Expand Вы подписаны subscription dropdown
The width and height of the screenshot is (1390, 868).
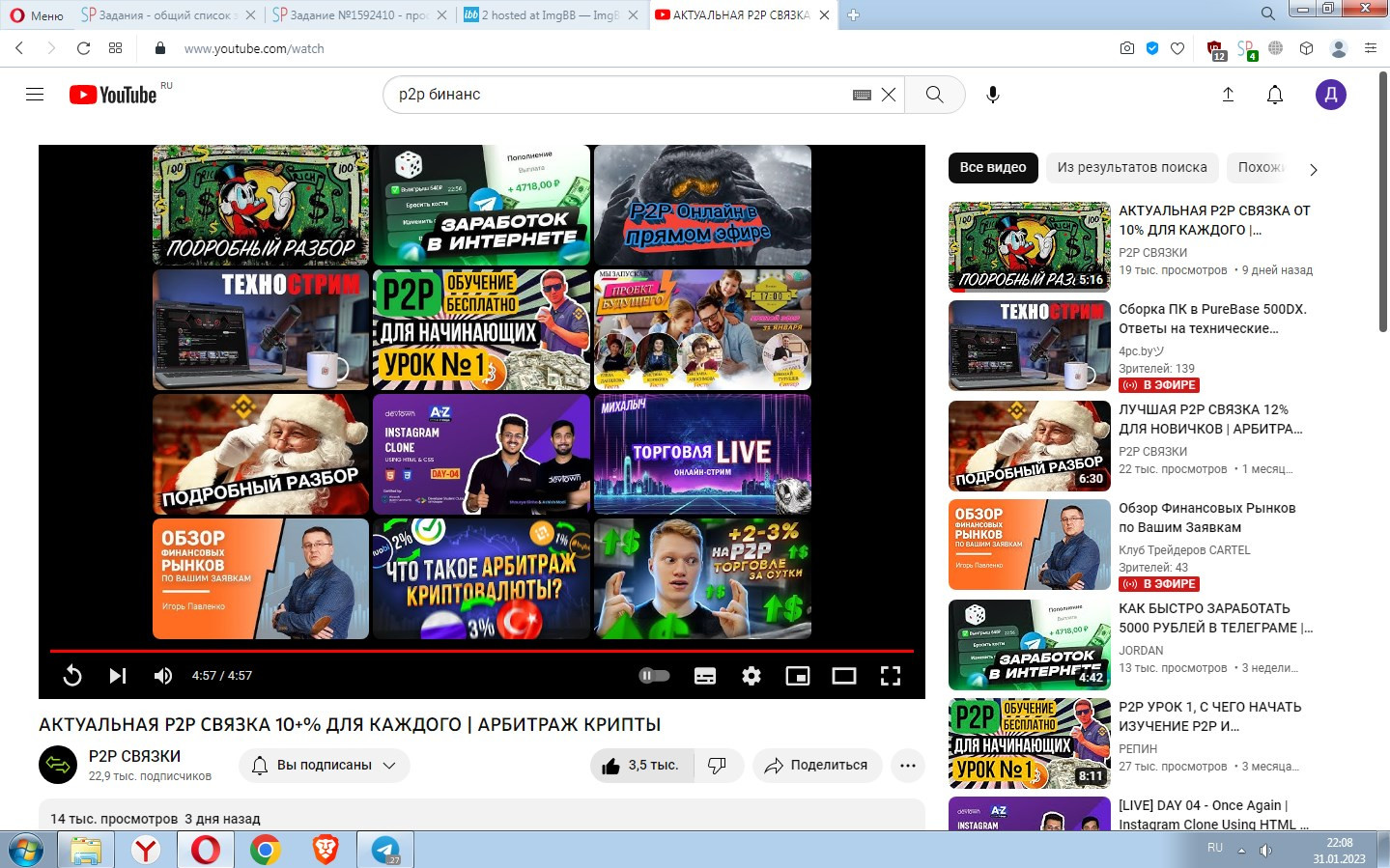325,766
